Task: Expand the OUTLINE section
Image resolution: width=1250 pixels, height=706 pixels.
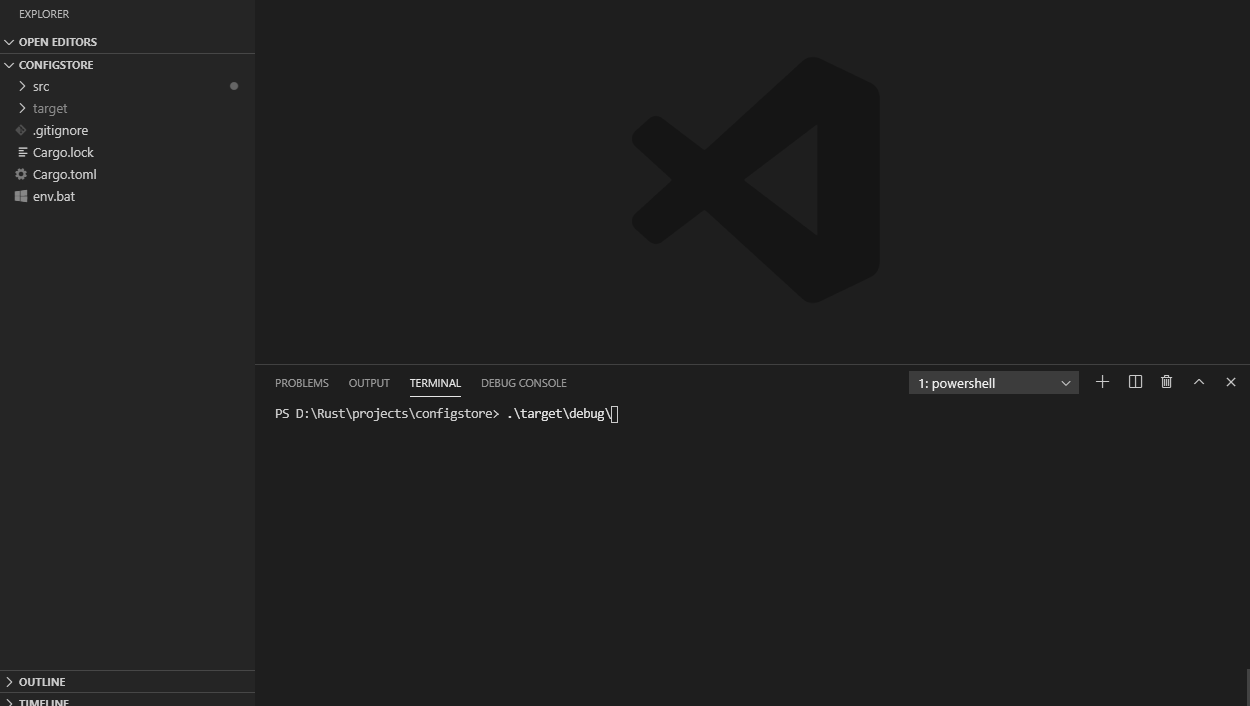Action: [127, 682]
